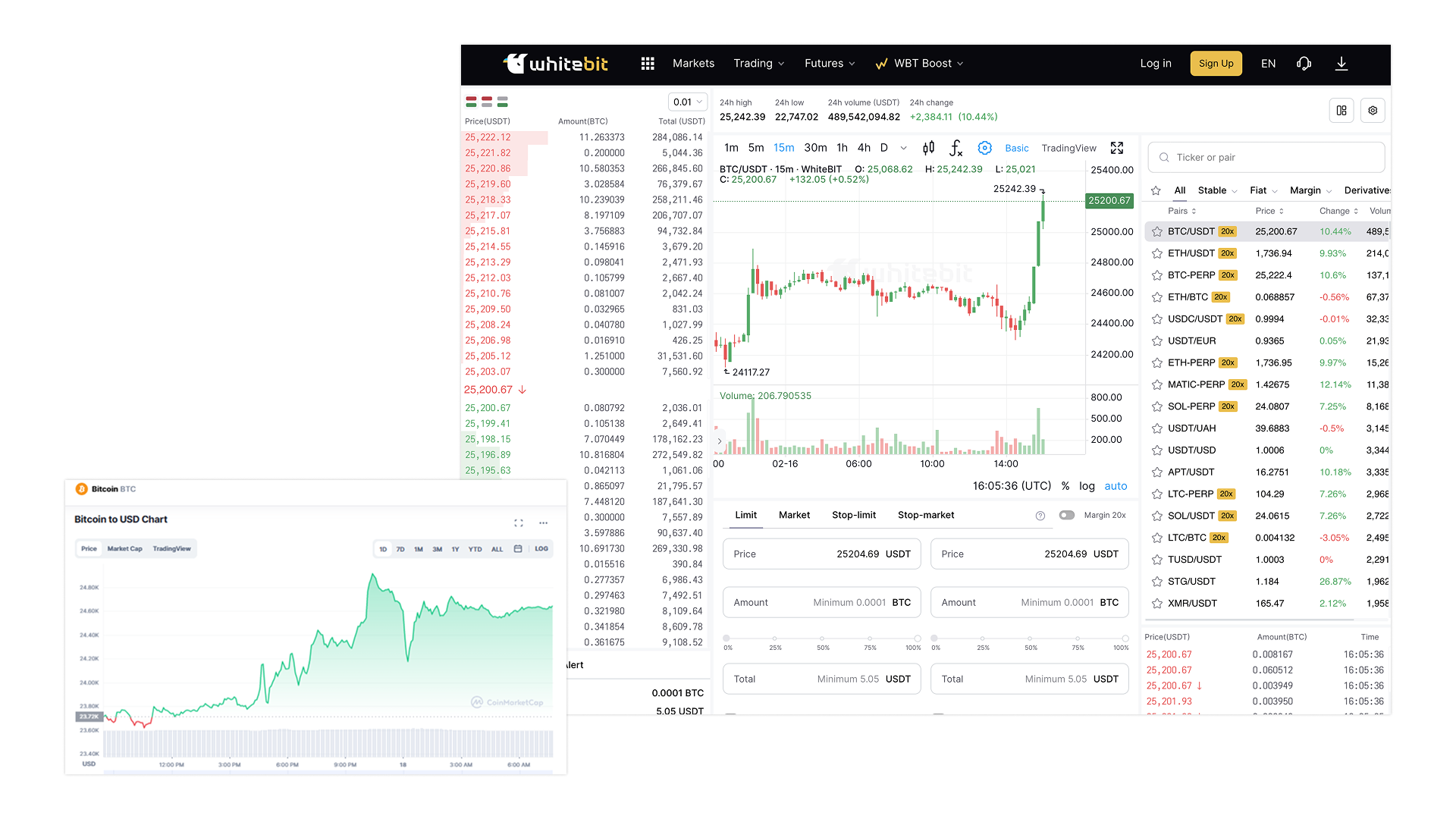The image size is (1456, 819).
Task: Switch chart to TradingView mode
Action: click(1068, 148)
